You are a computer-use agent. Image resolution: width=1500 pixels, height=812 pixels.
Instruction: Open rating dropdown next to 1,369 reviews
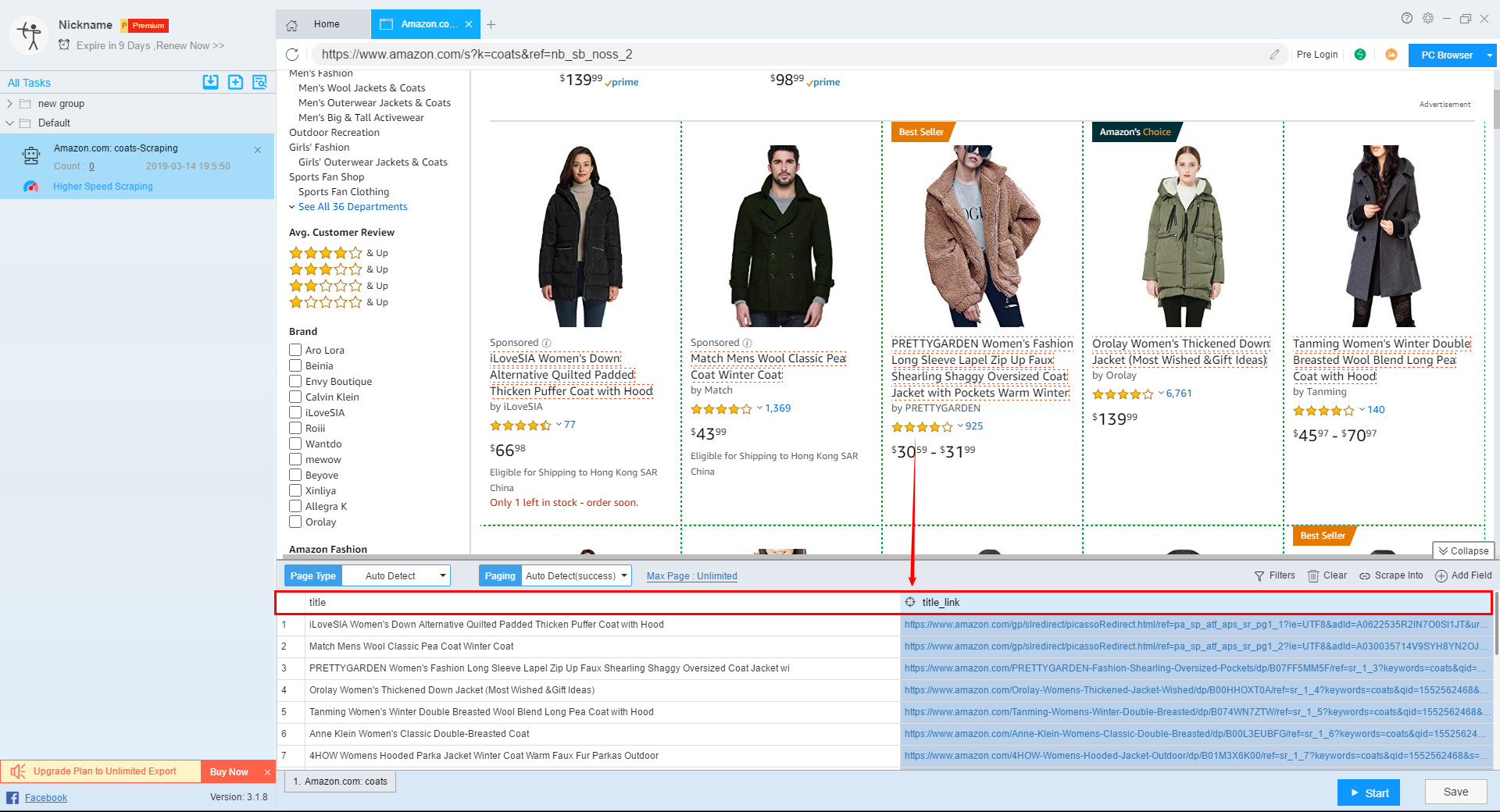[x=759, y=408]
